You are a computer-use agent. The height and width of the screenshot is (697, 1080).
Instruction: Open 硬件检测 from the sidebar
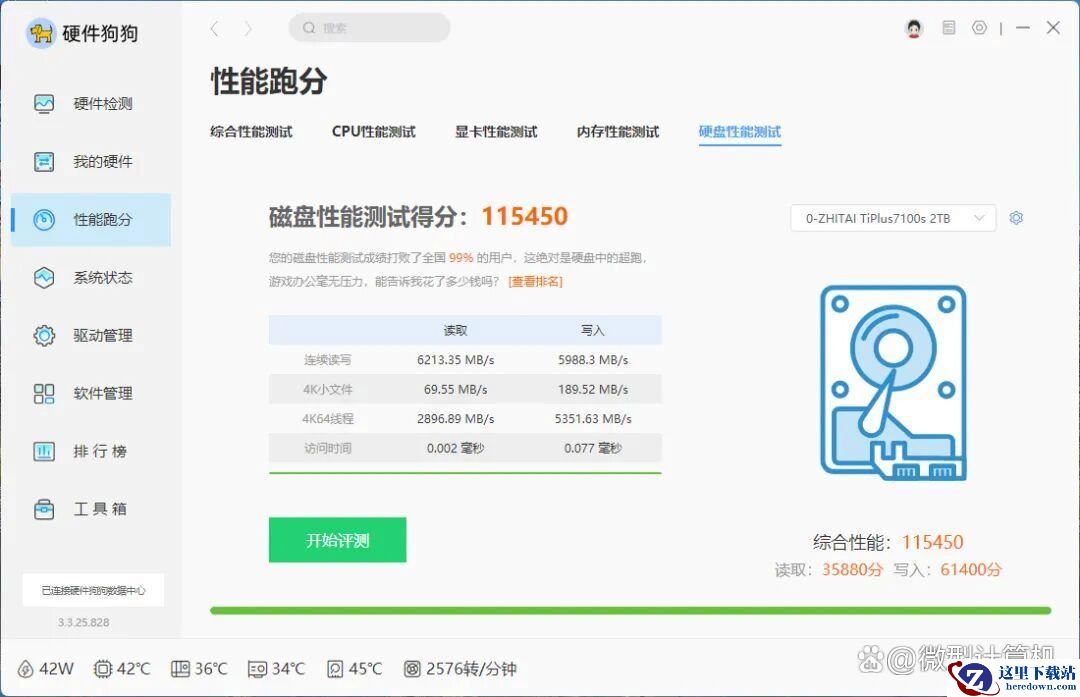coord(90,104)
